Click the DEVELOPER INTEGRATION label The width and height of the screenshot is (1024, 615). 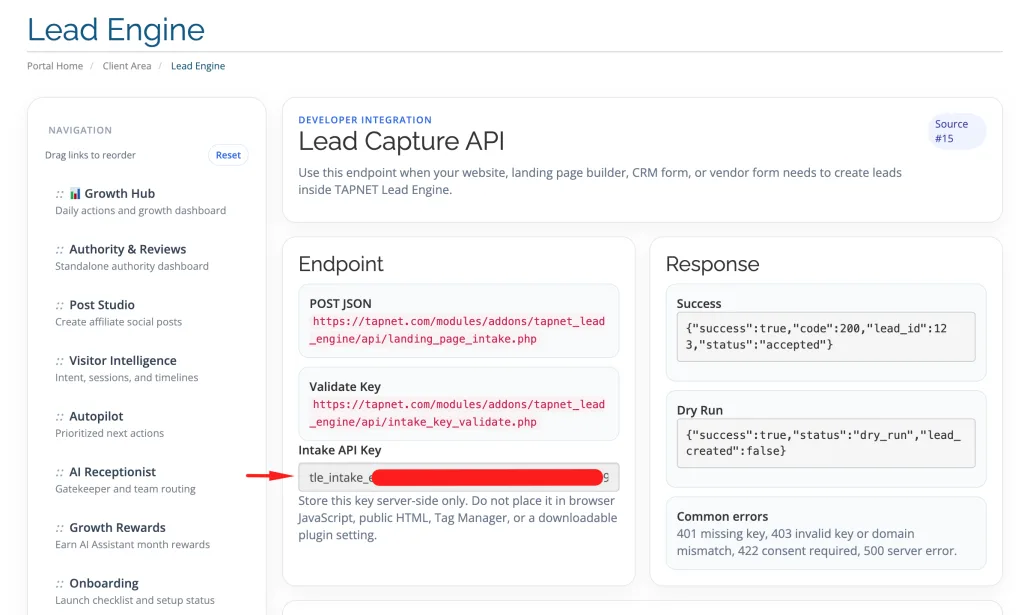365,119
